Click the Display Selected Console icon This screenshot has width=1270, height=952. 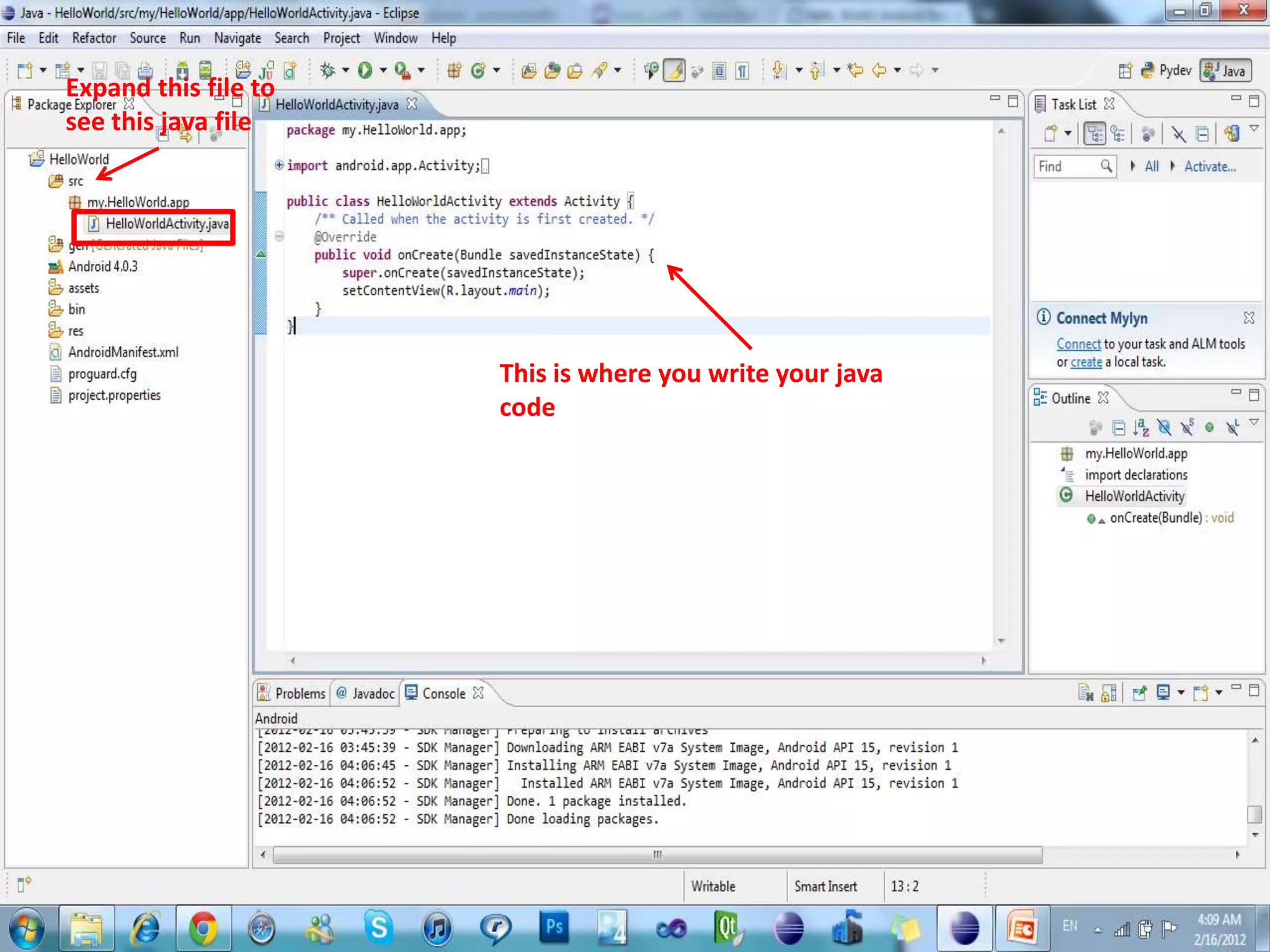pyautogui.click(x=1163, y=692)
